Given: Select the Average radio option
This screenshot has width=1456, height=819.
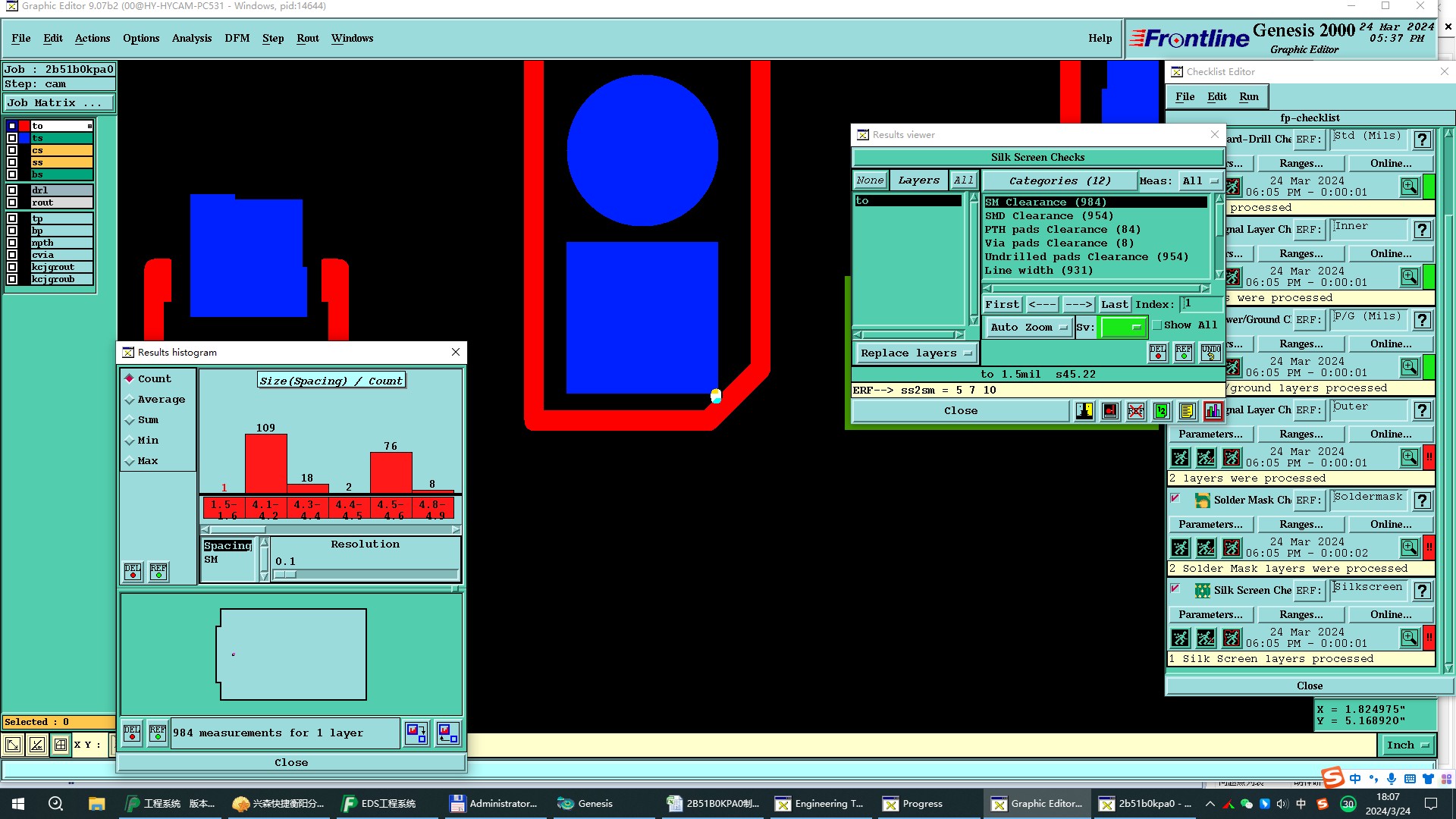Looking at the screenshot, I should coord(130,400).
